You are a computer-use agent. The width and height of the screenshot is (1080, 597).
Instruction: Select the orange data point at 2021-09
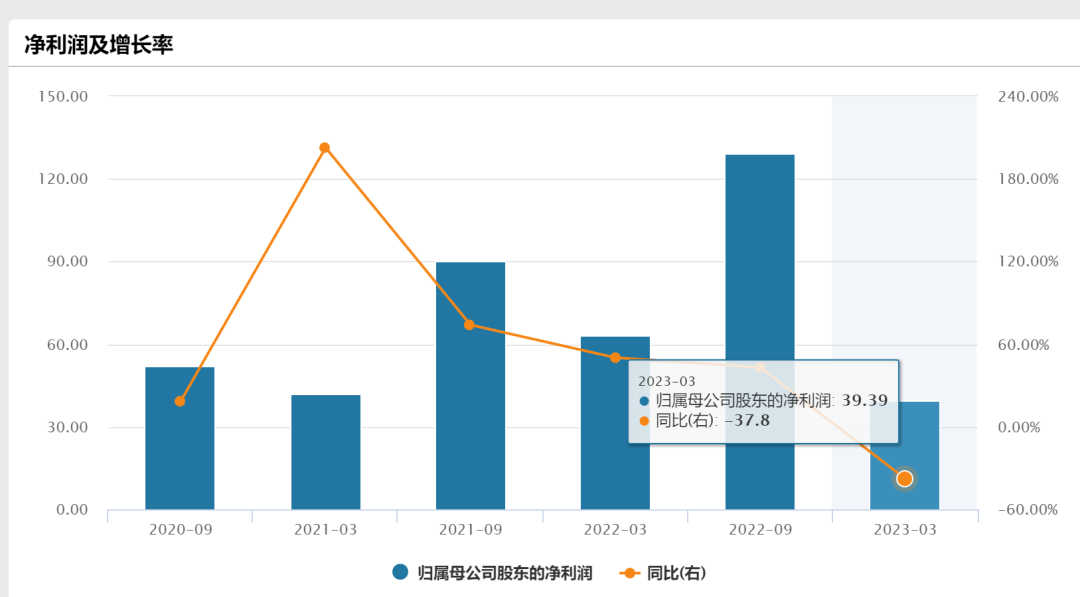point(470,325)
